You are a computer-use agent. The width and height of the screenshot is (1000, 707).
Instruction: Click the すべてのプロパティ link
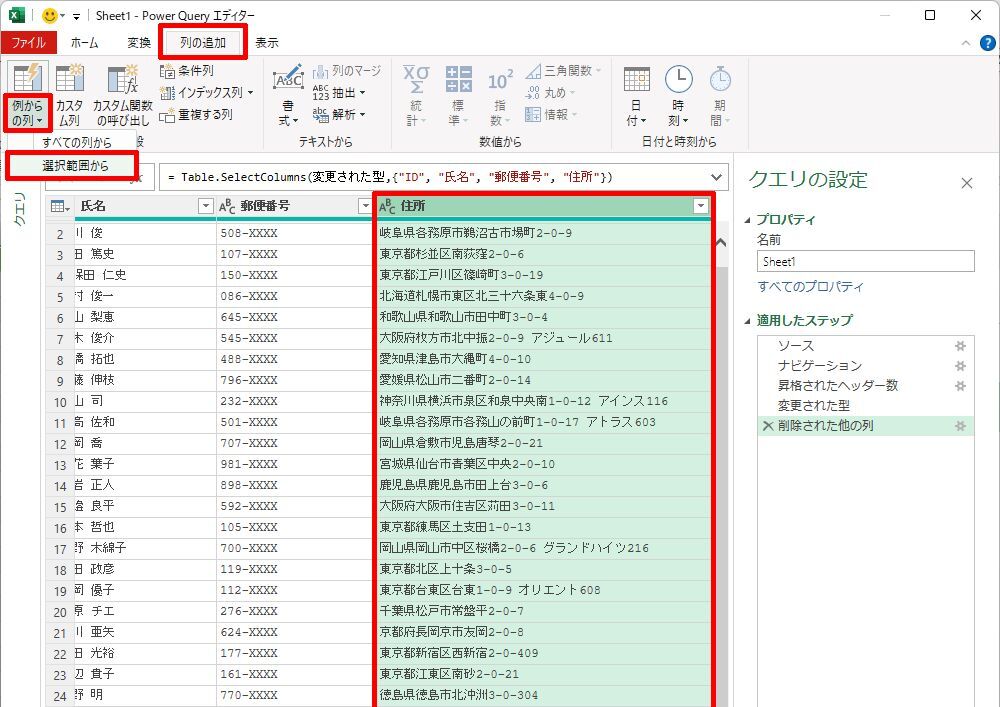coord(810,287)
